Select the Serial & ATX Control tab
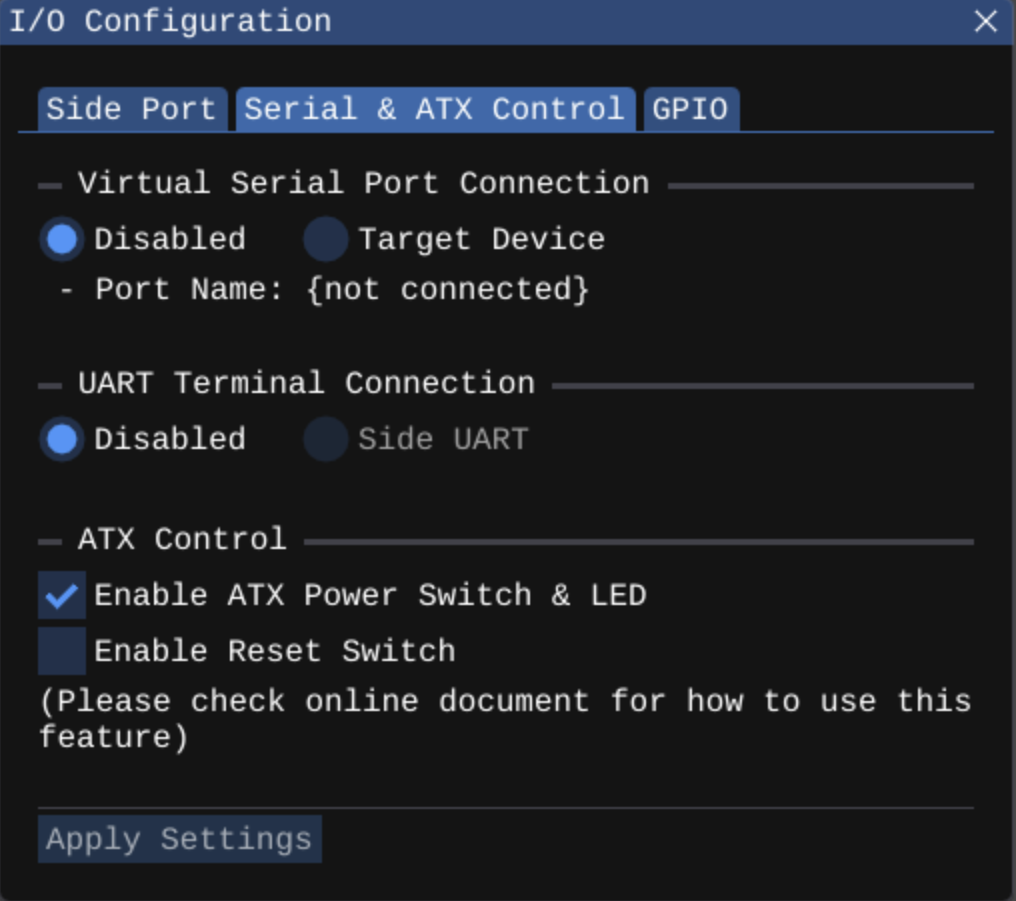Image resolution: width=1016 pixels, height=901 pixels. (434, 109)
